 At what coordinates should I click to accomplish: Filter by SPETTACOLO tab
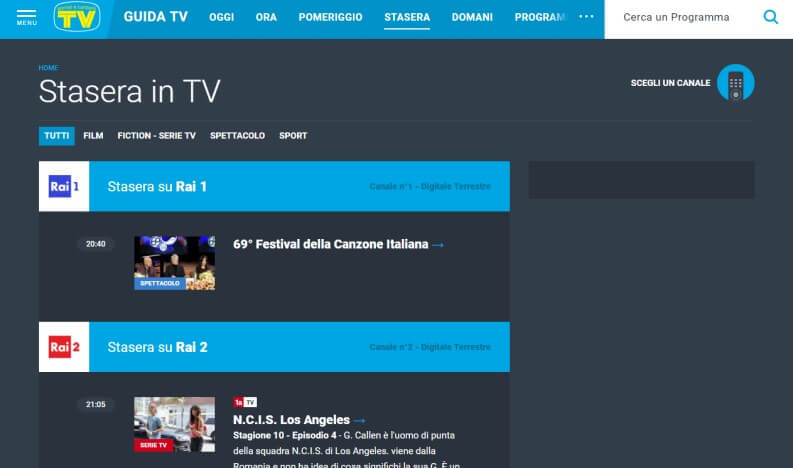pyautogui.click(x=237, y=136)
